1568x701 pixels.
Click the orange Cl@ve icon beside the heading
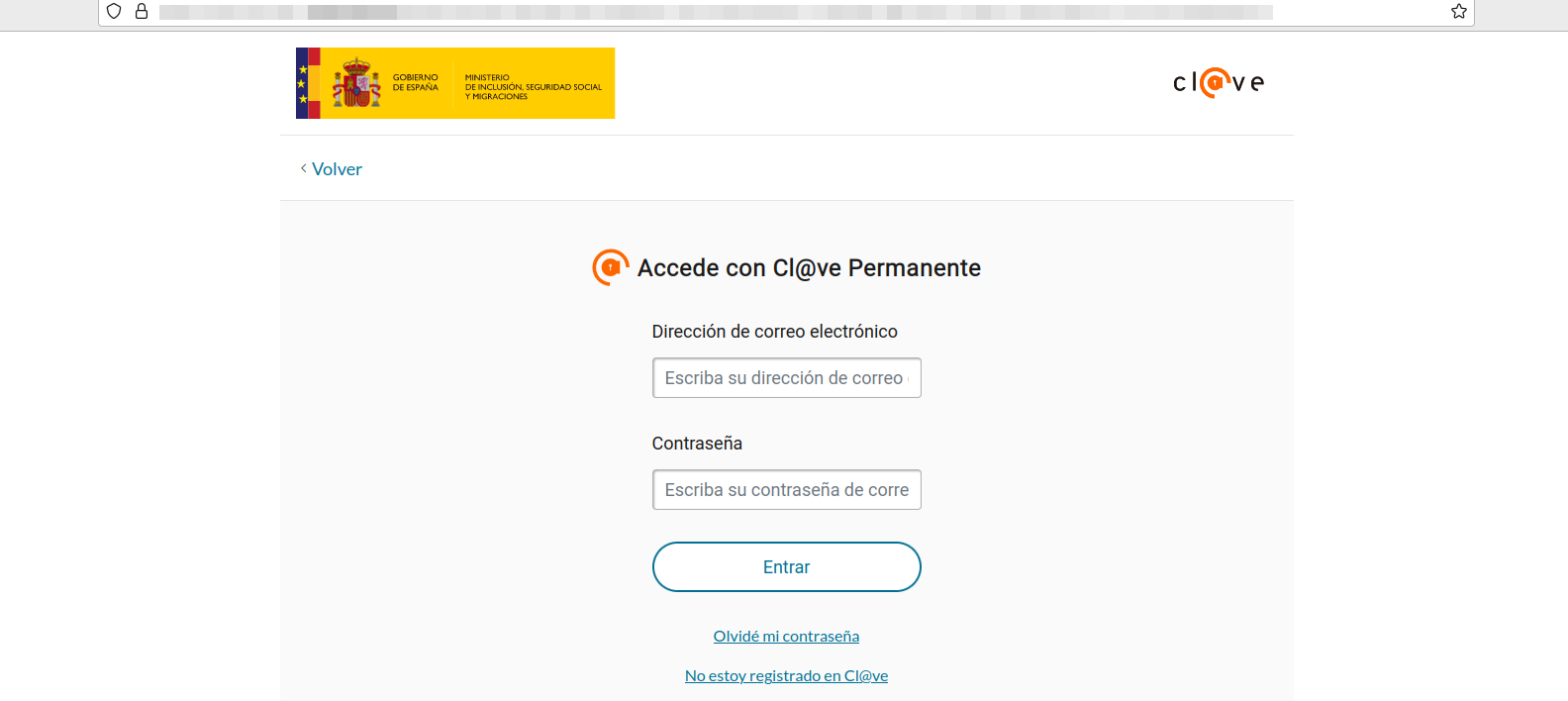pyautogui.click(x=610, y=267)
